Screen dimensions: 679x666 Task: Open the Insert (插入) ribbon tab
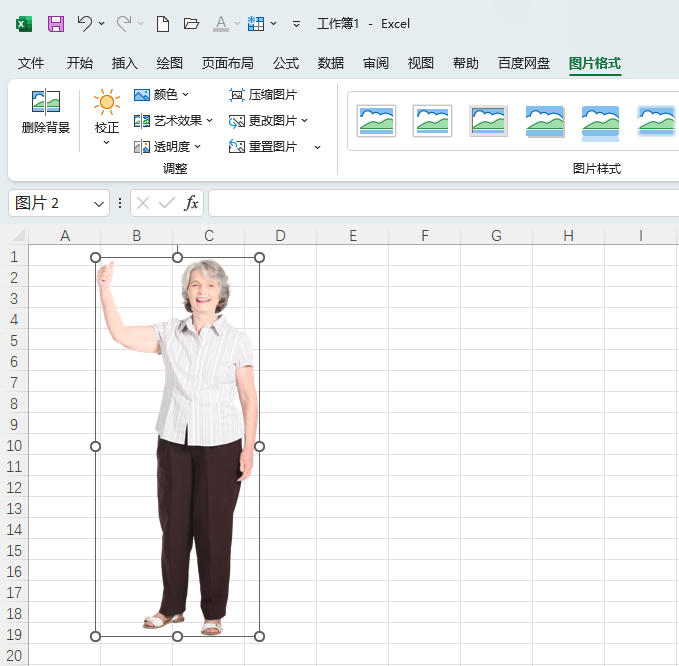click(125, 63)
